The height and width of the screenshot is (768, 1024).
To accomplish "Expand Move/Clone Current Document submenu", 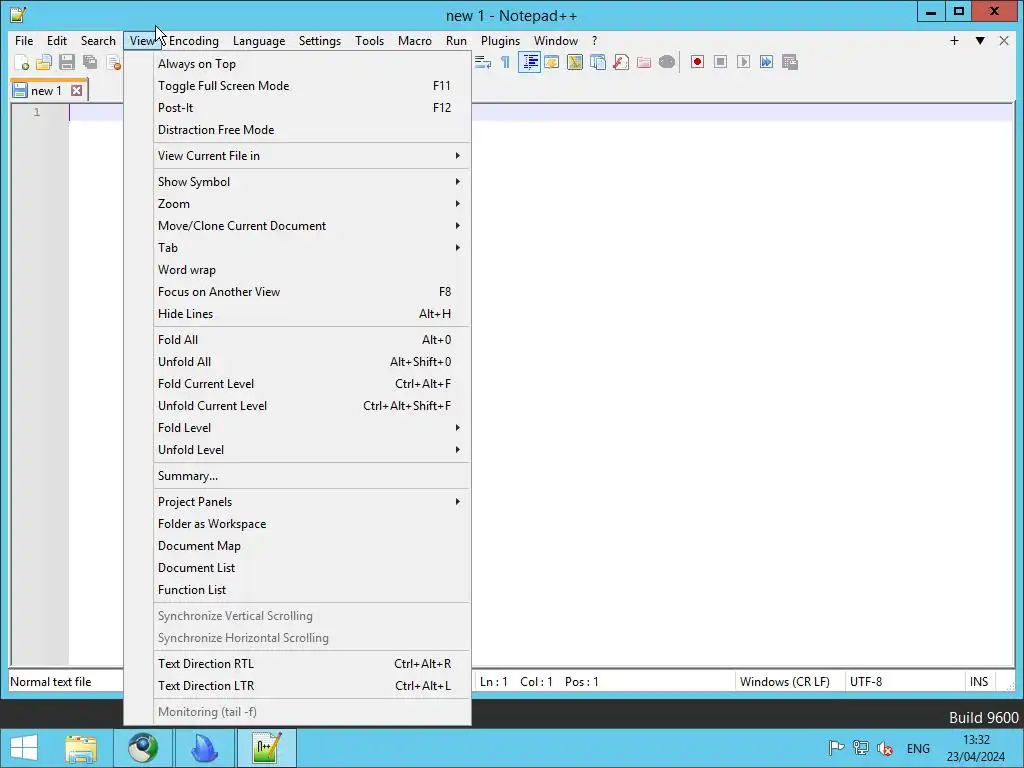I will [x=312, y=226].
